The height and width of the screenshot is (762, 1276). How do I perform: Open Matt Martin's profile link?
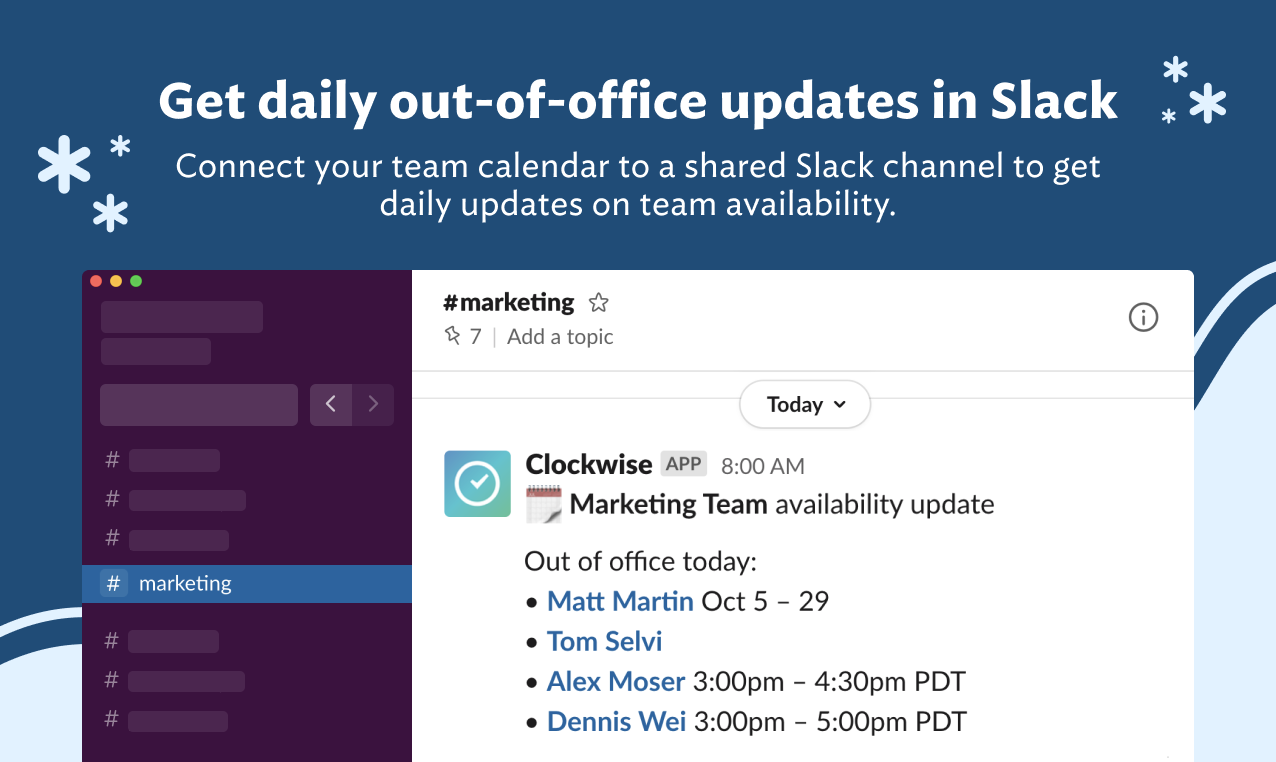click(620, 601)
